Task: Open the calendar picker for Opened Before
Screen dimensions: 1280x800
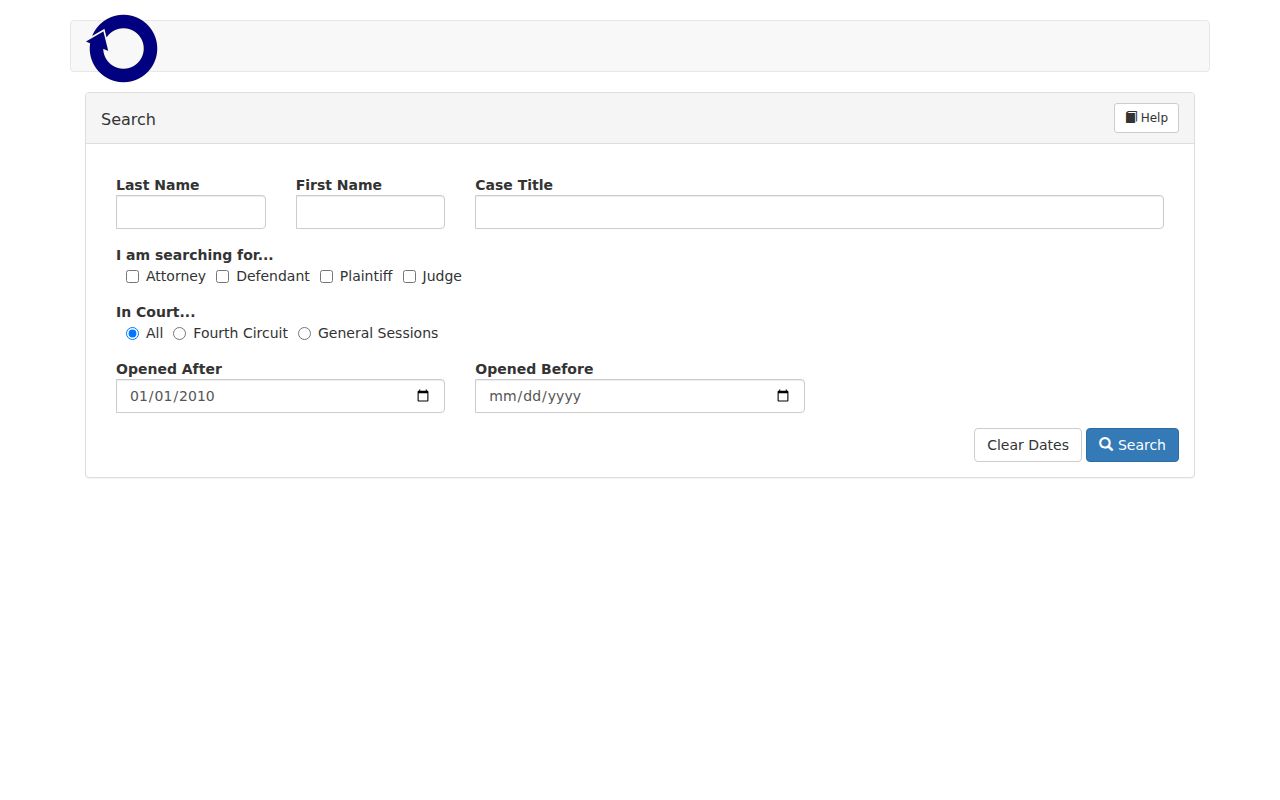Action: pyautogui.click(x=783, y=396)
